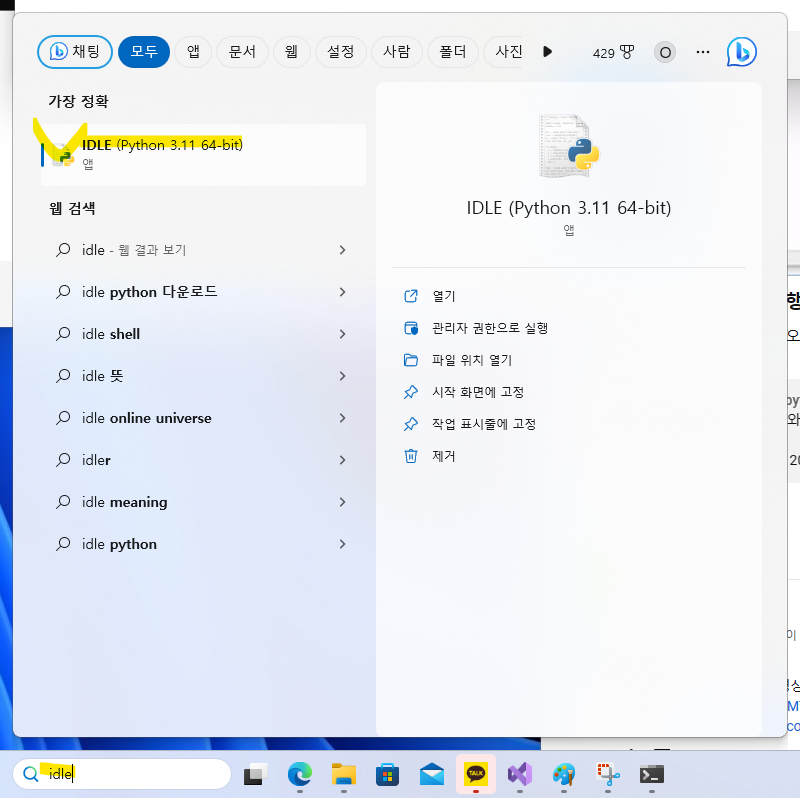Click 열기 to open IDLE

tap(443, 296)
